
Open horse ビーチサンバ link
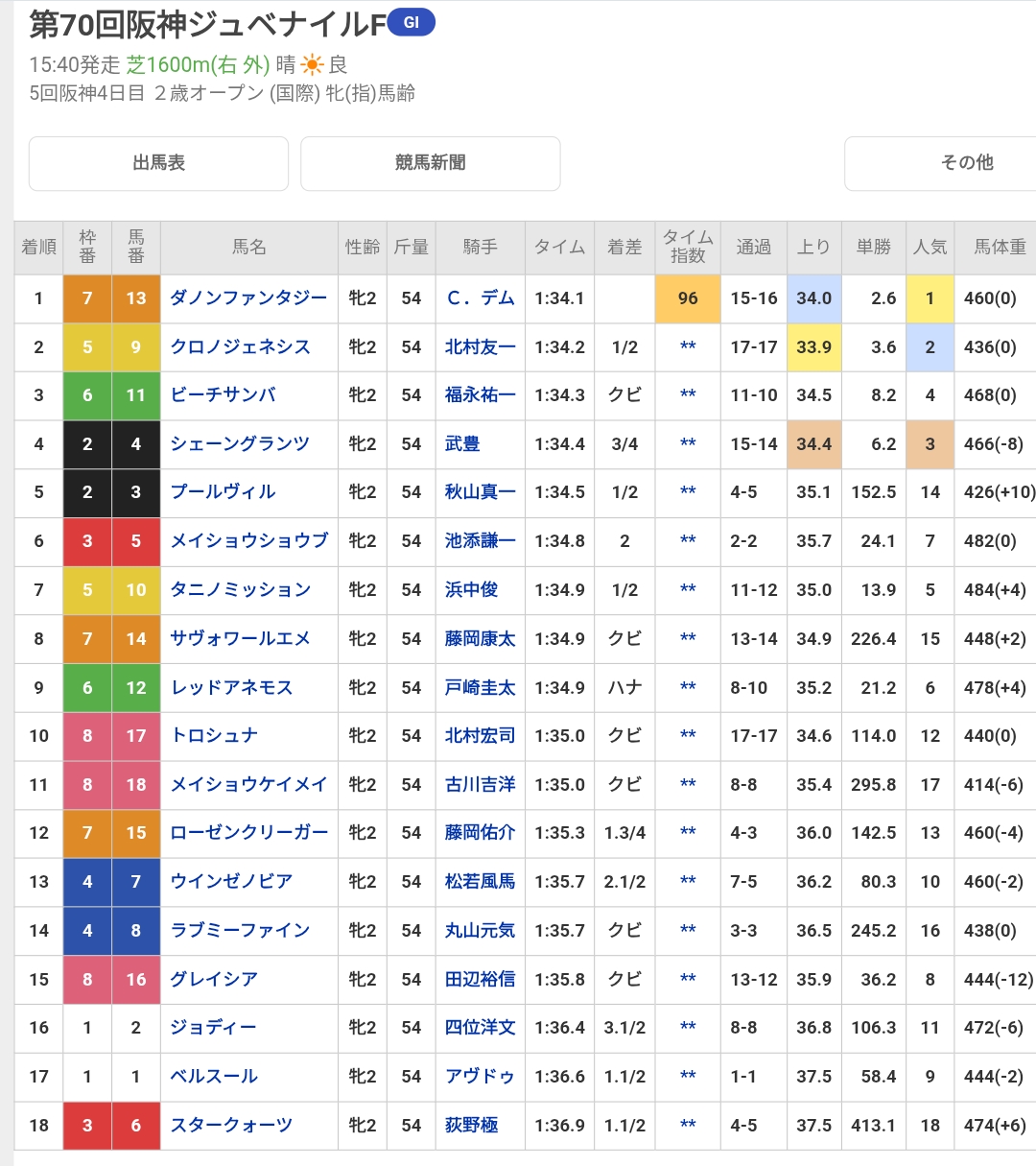(x=224, y=395)
